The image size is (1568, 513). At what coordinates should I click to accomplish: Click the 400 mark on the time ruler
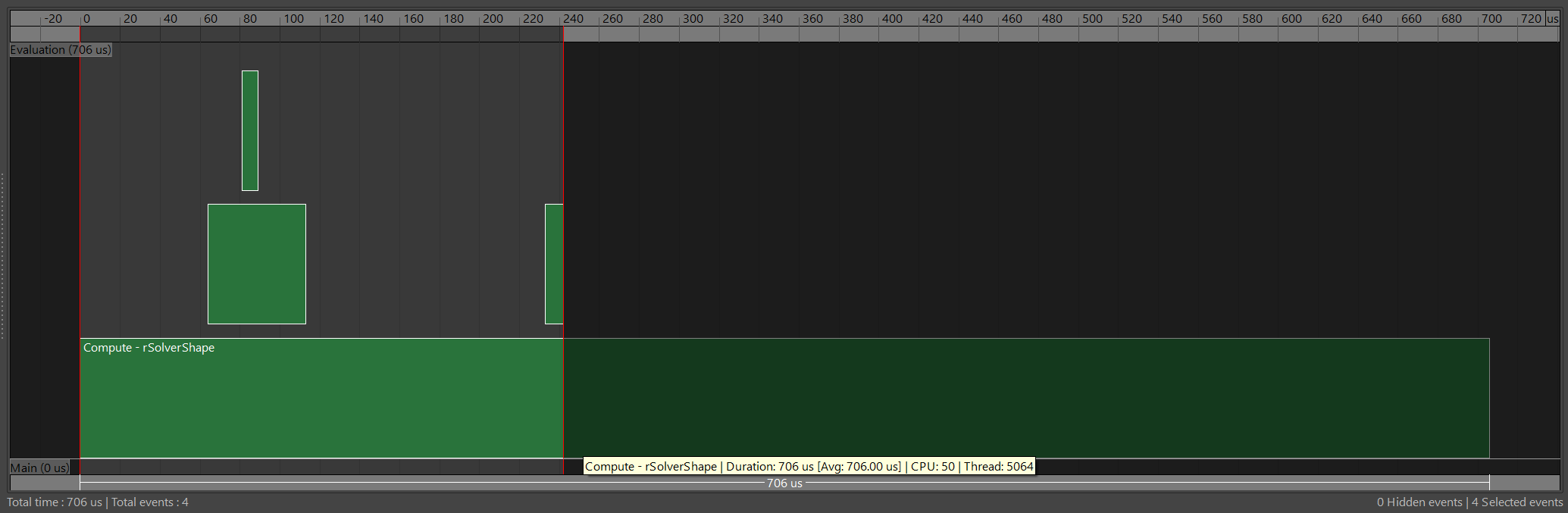pyautogui.click(x=892, y=19)
